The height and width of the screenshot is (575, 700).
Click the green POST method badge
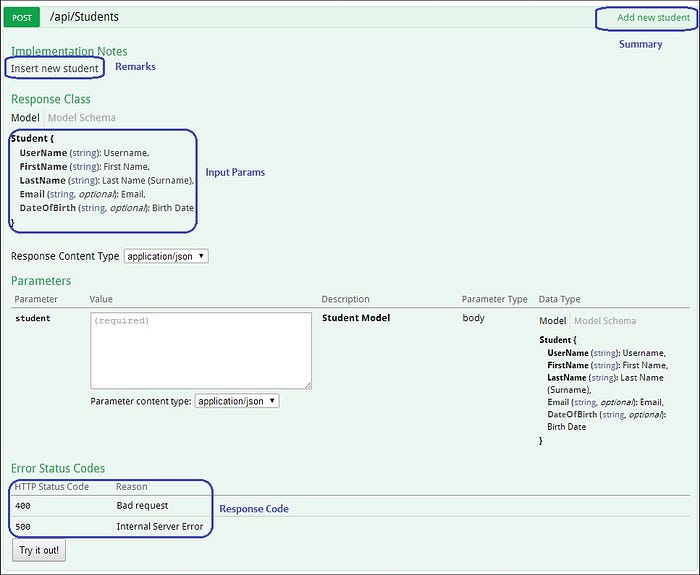pos(22,17)
